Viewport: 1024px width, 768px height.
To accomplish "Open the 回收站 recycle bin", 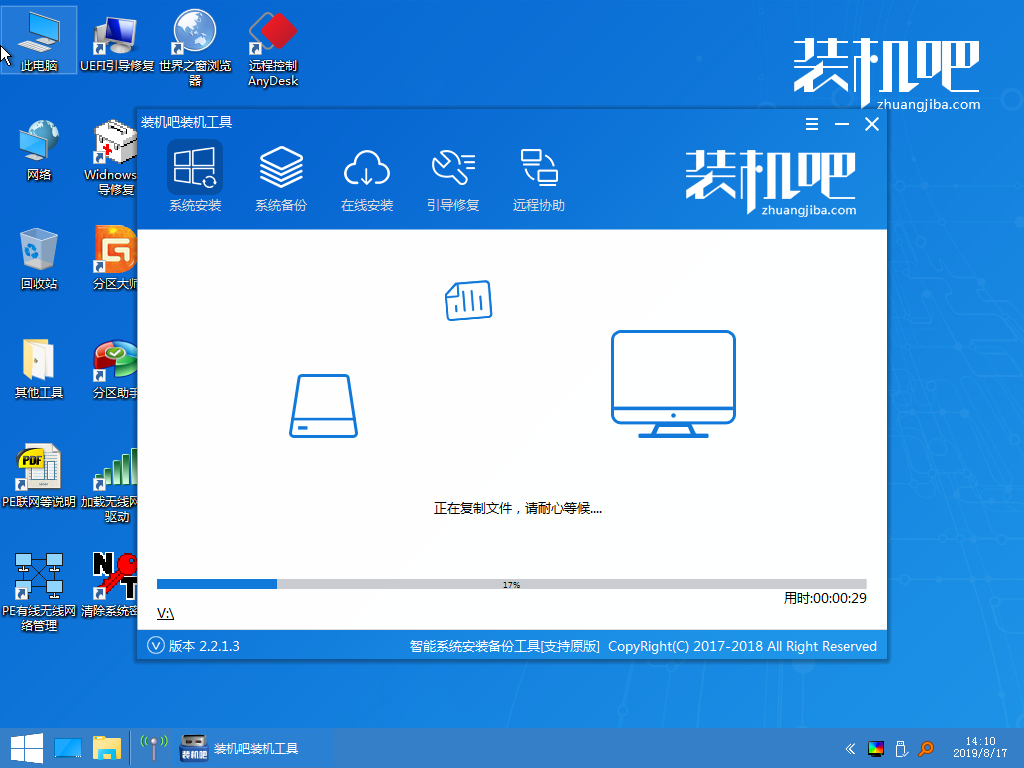I will click(x=39, y=257).
